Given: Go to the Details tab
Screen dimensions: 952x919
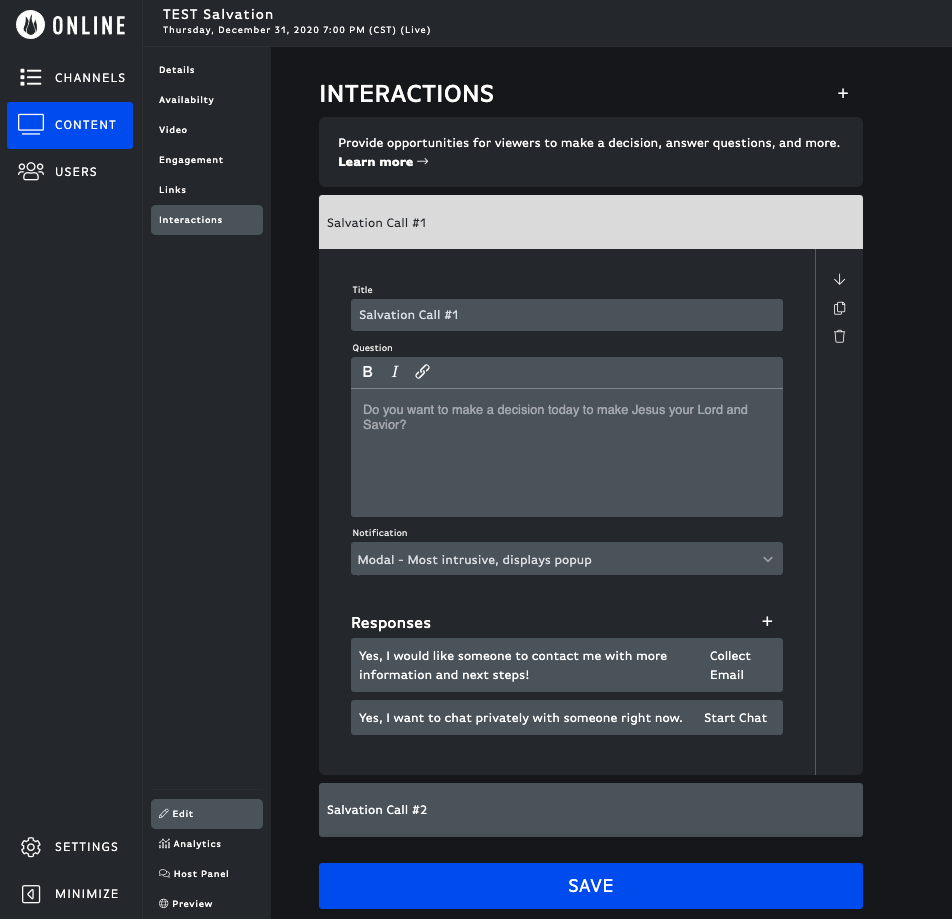Looking at the screenshot, I should pyautogui.click(x=206, y=70).
